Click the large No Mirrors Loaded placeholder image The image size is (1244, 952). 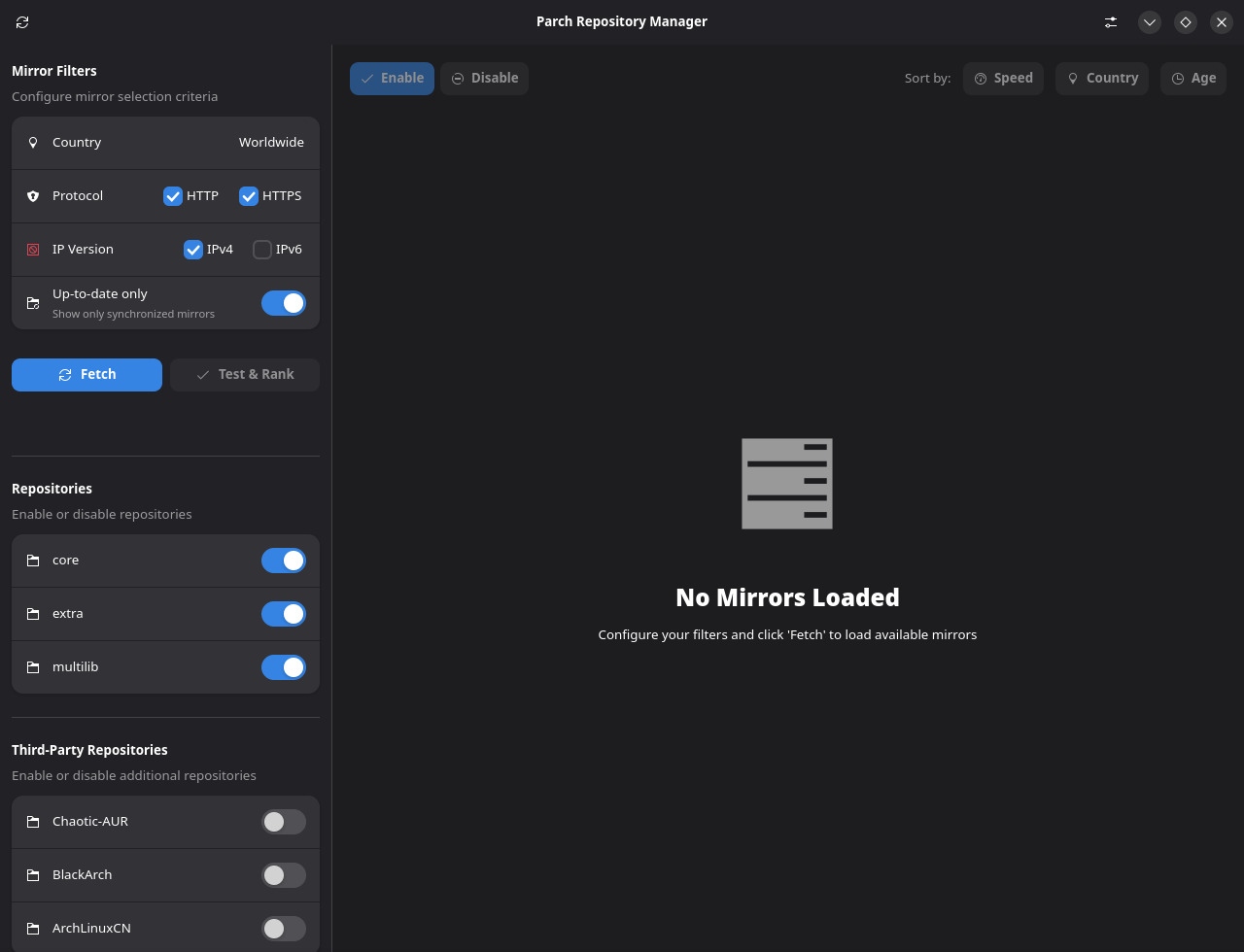pos(786,484)
